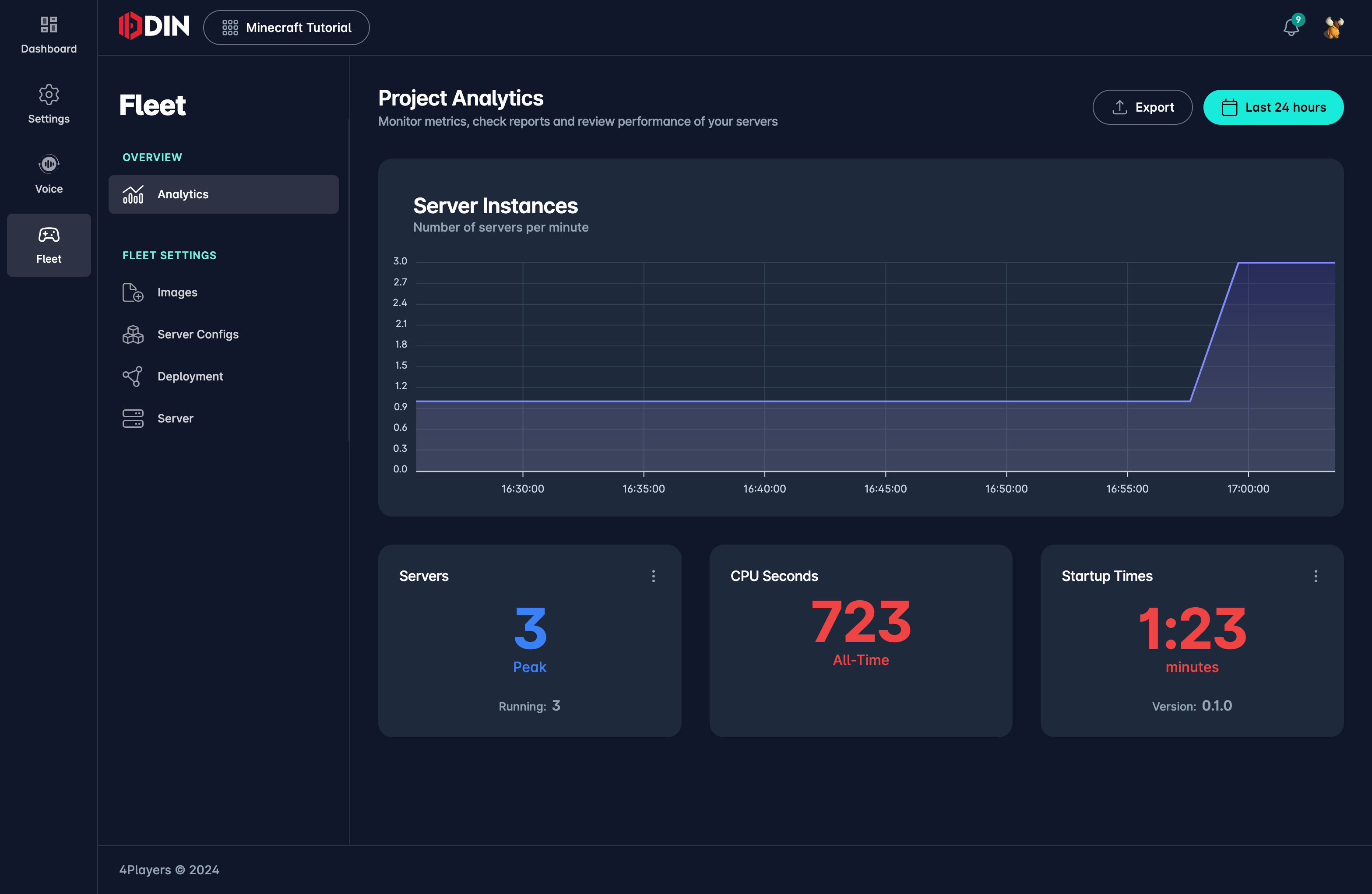Click the 16:55:00 axis label
Screen dimensions: 1372x894
[x=1127, y=489]
